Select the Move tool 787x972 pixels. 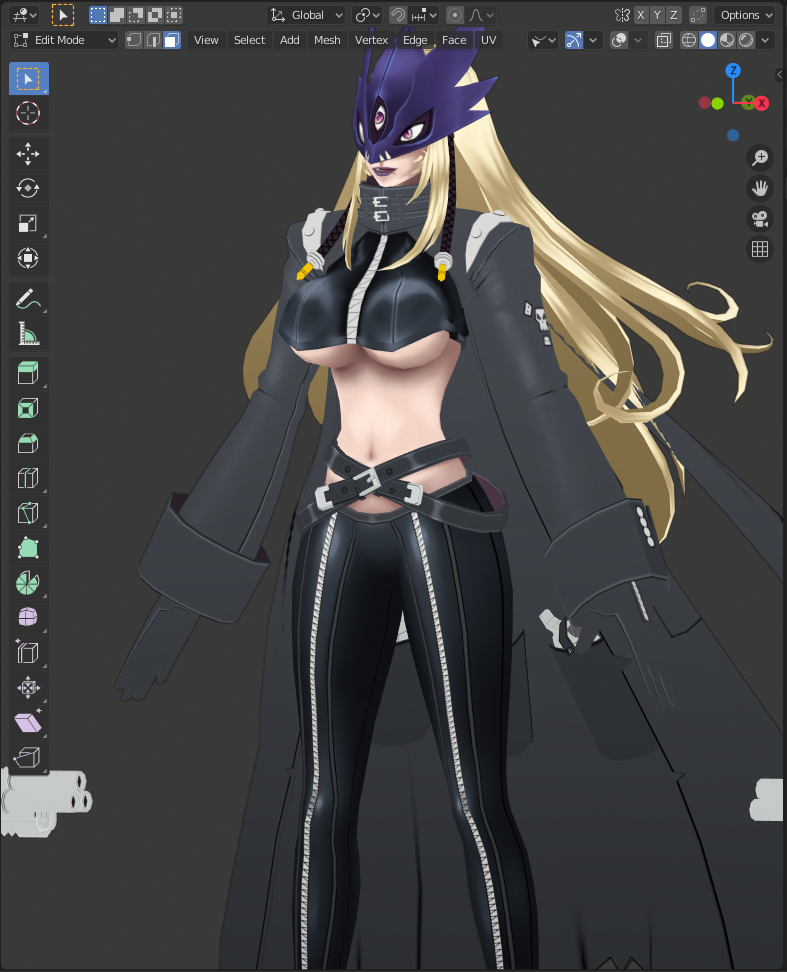coord(29,154)
